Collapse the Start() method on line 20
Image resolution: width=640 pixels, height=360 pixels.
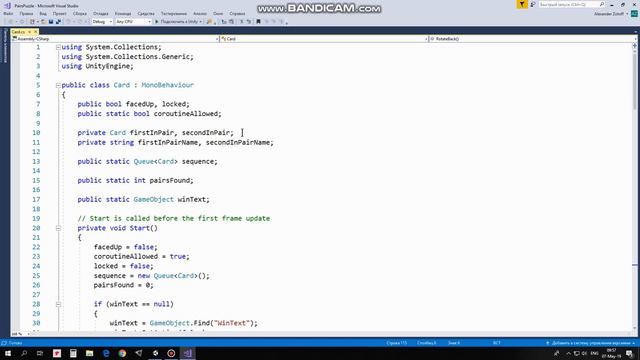(58, 228)
